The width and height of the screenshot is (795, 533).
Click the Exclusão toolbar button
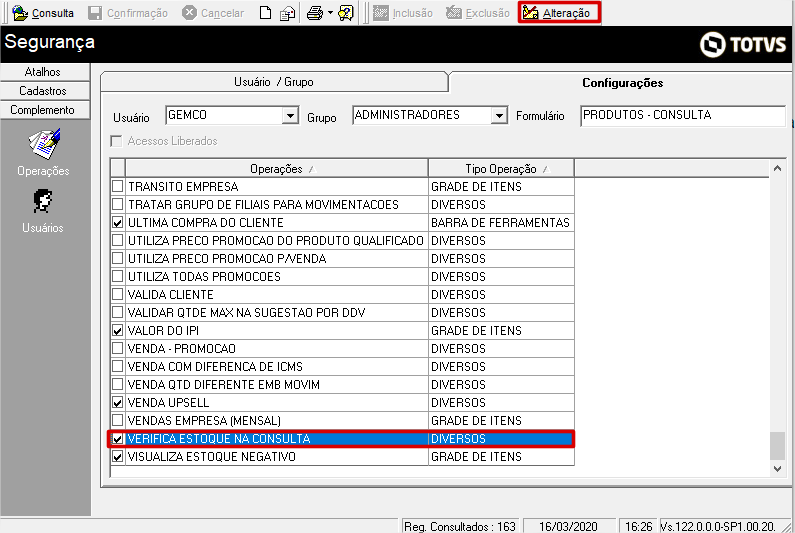pos(478,13)
